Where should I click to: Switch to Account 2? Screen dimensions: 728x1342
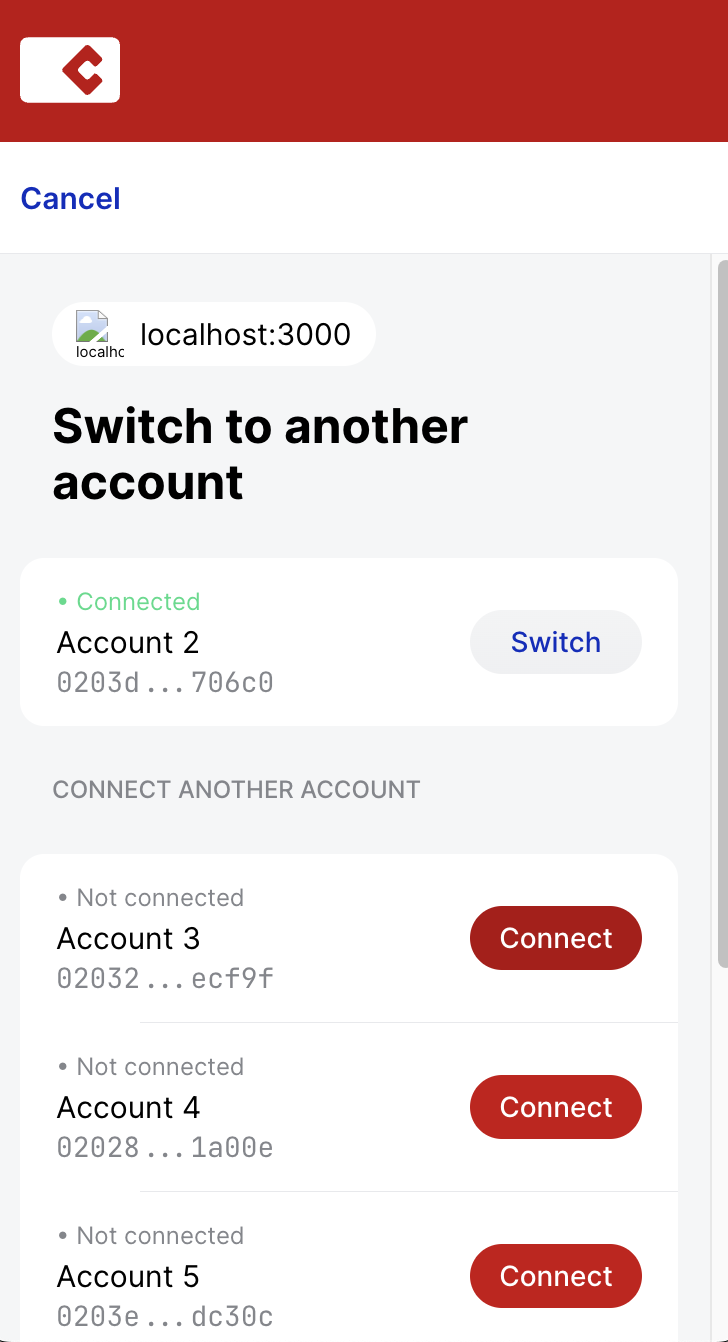click(556, 641)
